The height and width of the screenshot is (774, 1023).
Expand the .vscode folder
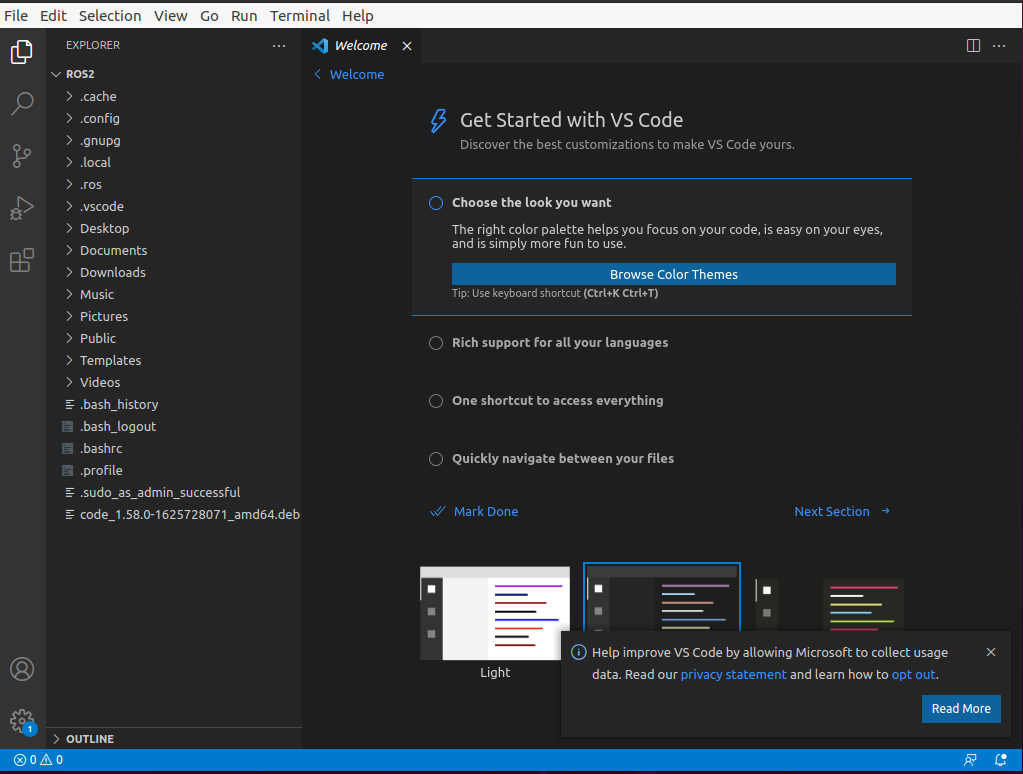(101, 207)
